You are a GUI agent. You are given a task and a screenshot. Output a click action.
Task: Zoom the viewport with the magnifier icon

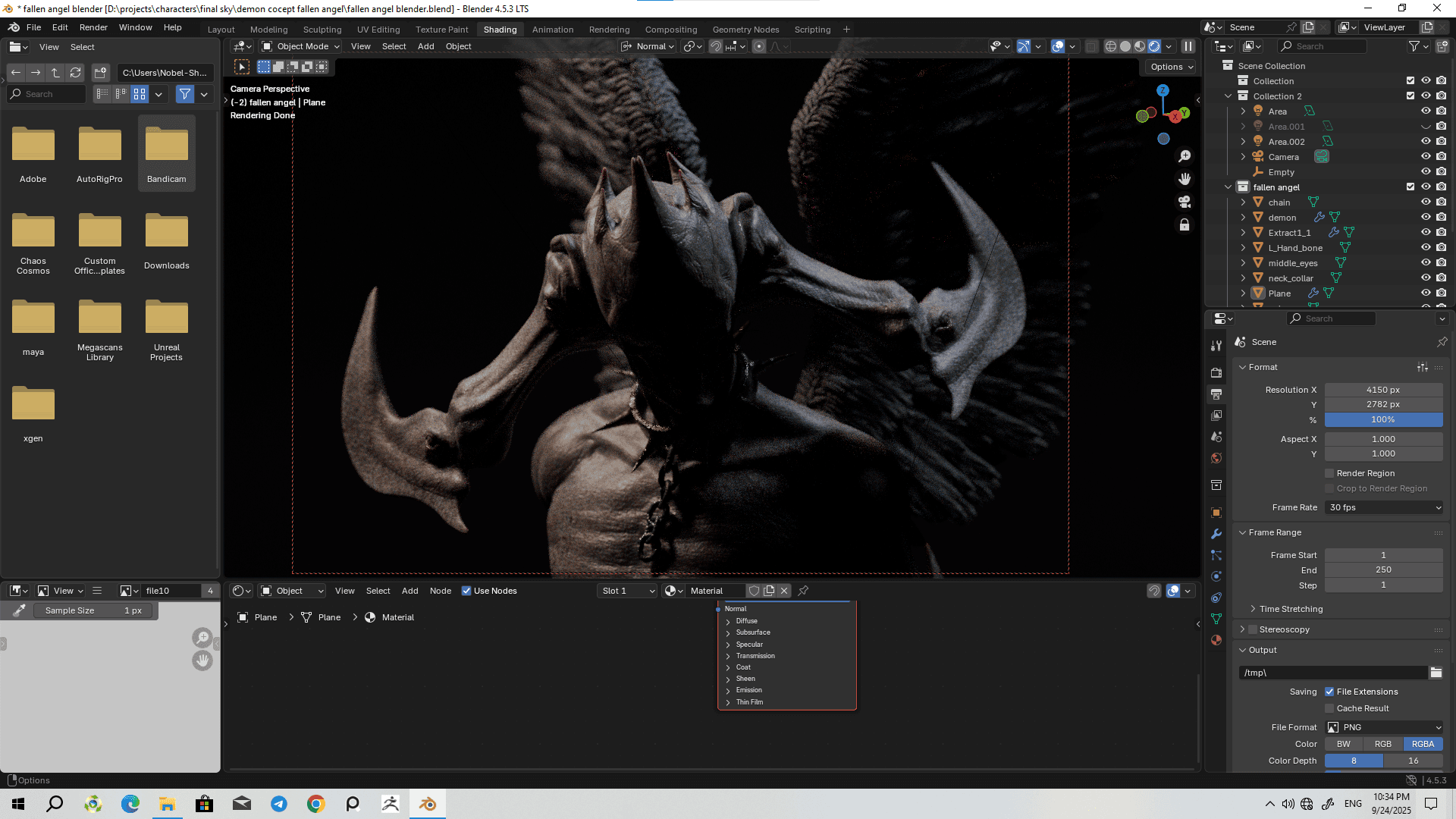pos(1185,156)
